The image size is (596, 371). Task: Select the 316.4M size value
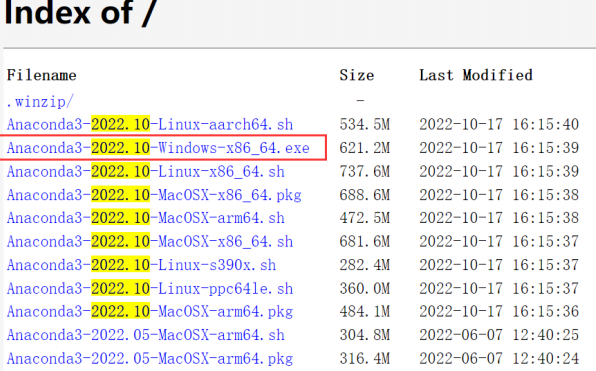365,358
